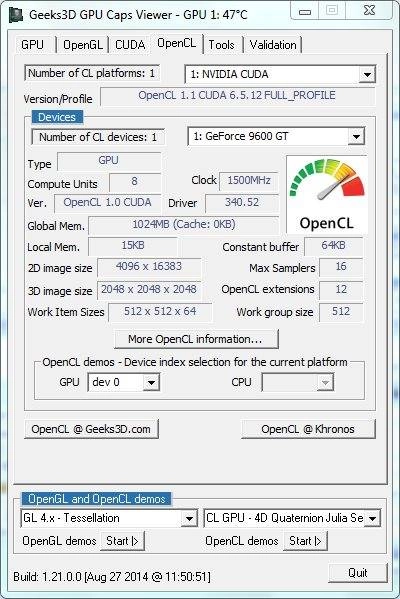
Task: Click the Global Mem. field 1024MB
Action: coord(184,225)
